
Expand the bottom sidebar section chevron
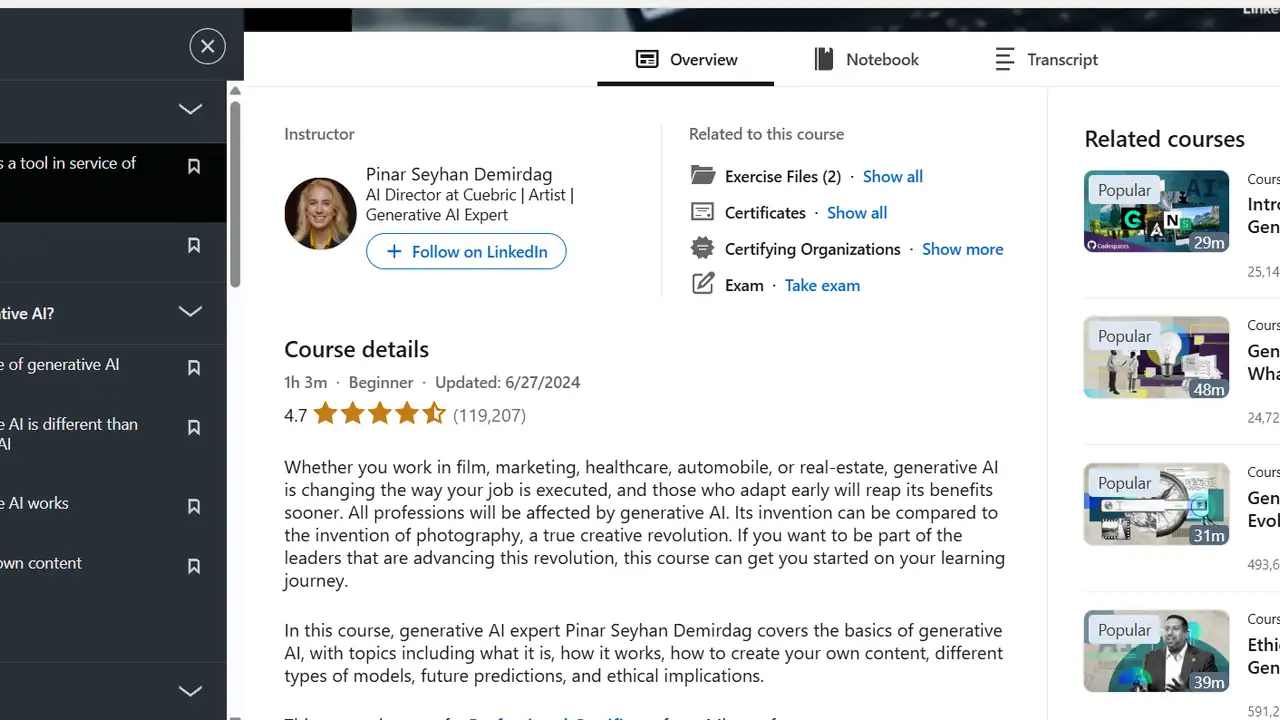(190, 691)
